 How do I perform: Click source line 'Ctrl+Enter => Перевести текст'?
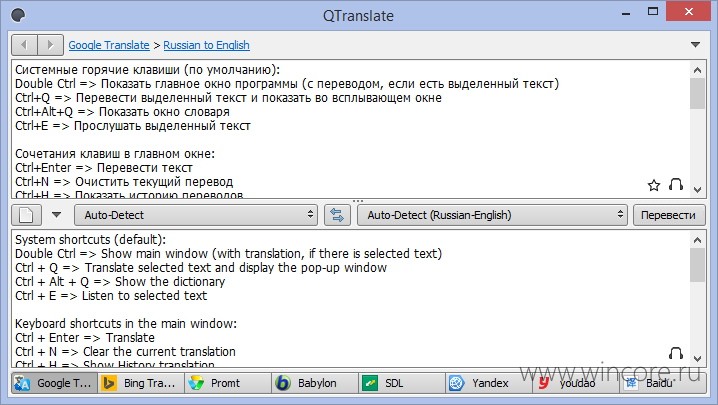pos(103,168)
